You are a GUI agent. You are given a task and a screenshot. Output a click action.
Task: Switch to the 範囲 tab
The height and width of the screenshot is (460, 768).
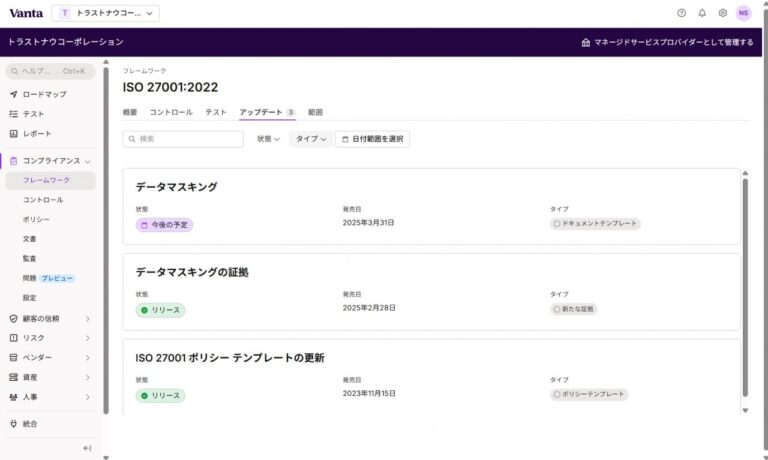[315, 112]
